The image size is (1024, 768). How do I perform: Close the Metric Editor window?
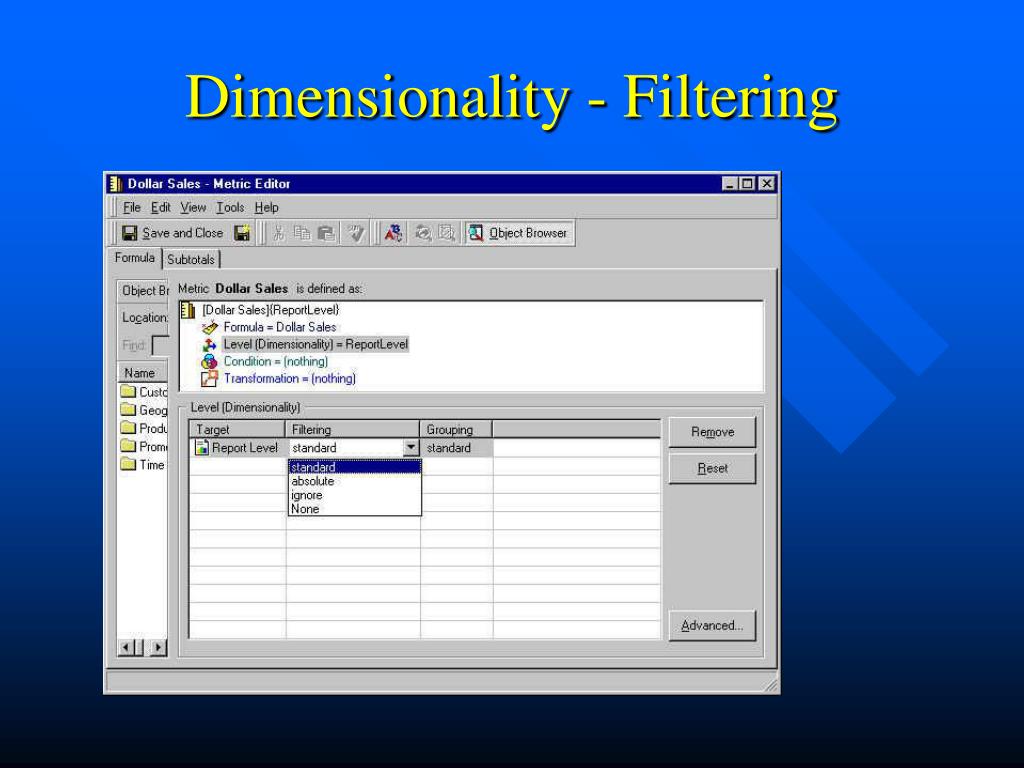pos(767,184)
